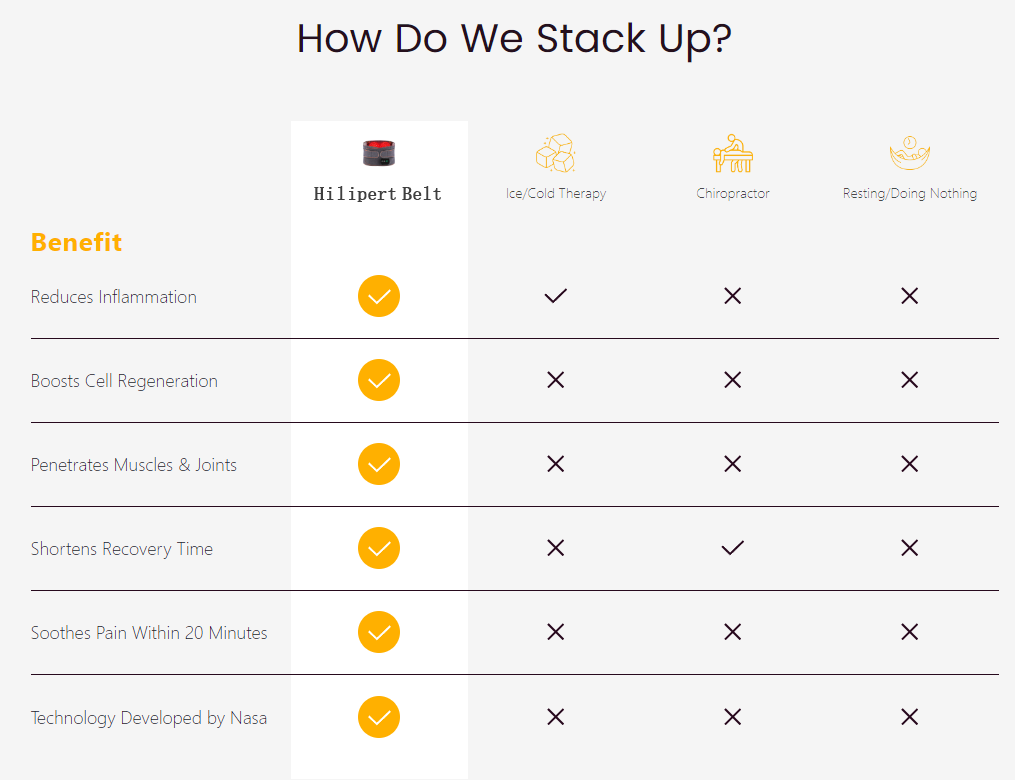Click the orange checkmark for Technology Developed by Nasa
Image resolution: width=1015 pixels, height=780 pixels.
click(x=379, y=716)
